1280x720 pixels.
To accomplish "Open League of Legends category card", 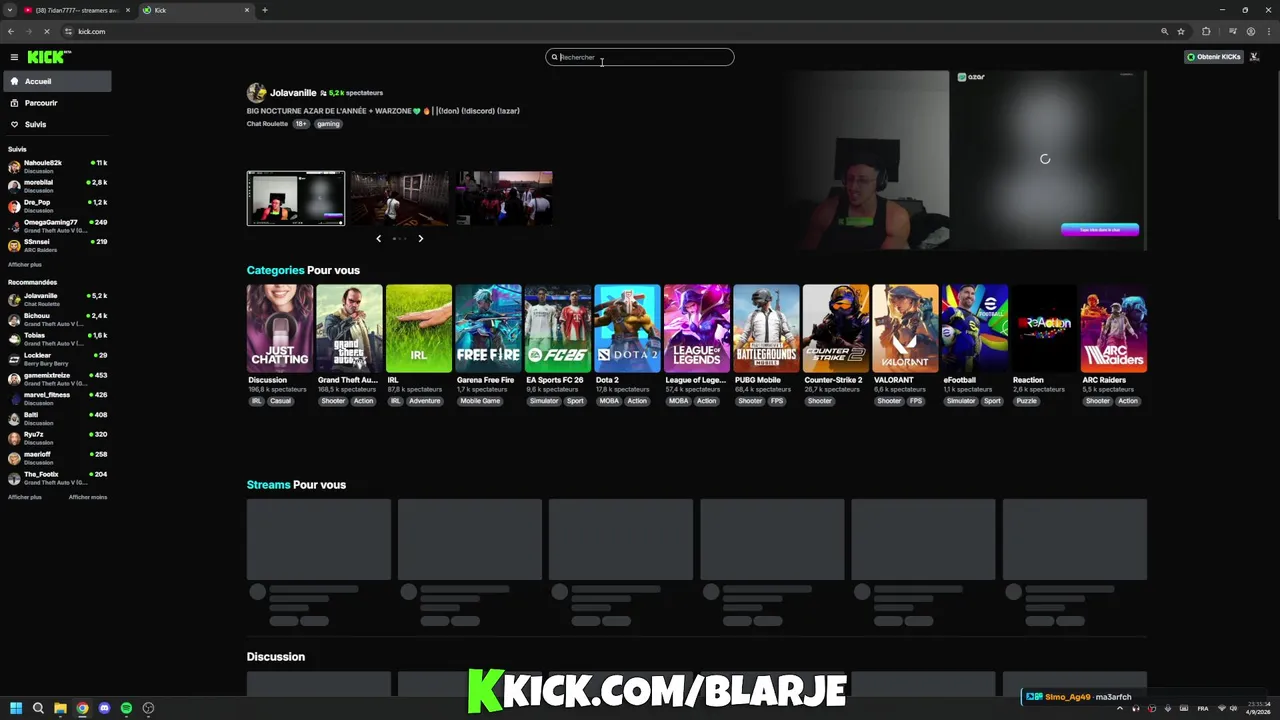I will 697,329.
